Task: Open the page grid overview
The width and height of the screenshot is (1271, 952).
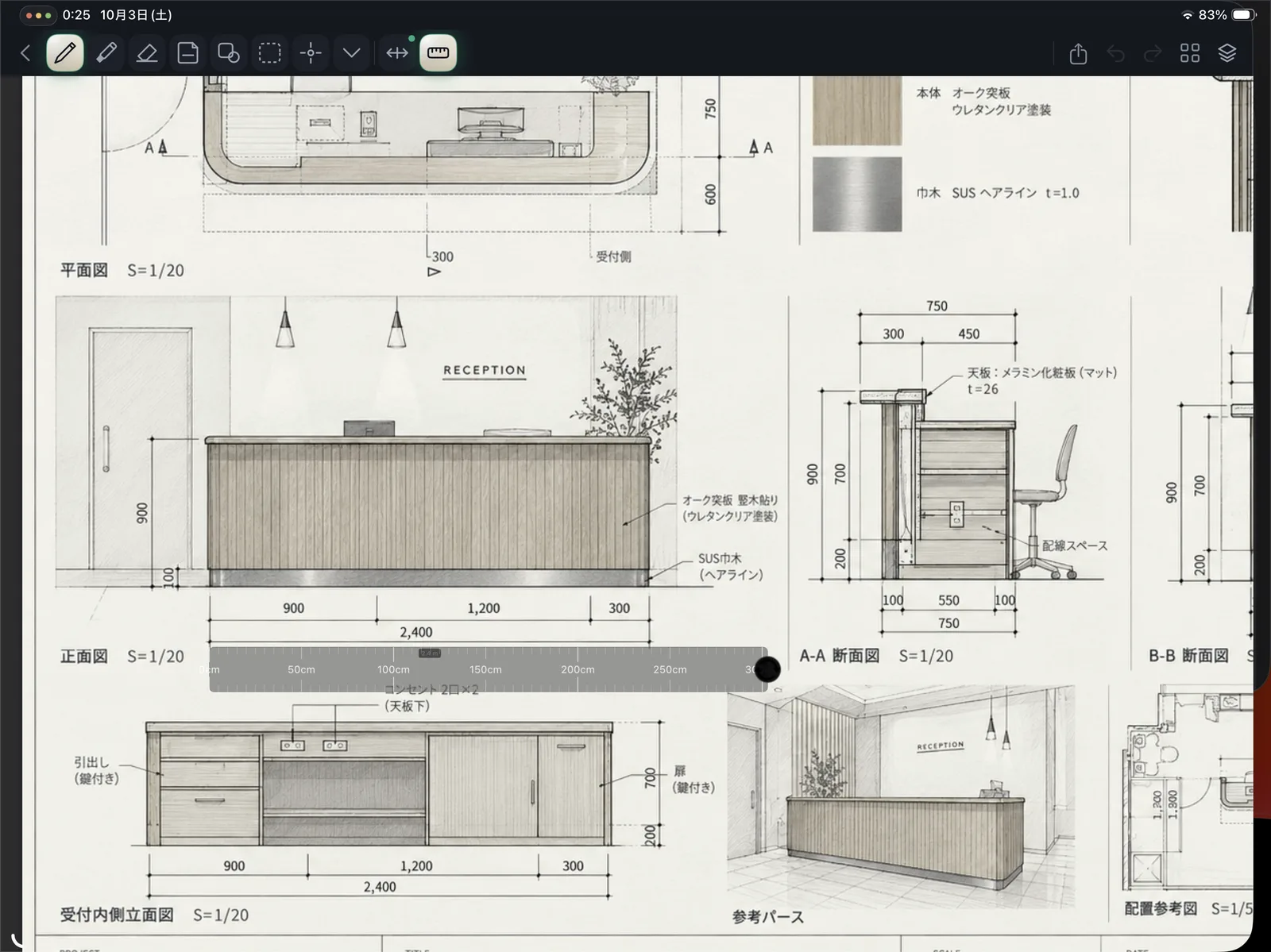Action: pyautogui.click(x=1190, y=53)
